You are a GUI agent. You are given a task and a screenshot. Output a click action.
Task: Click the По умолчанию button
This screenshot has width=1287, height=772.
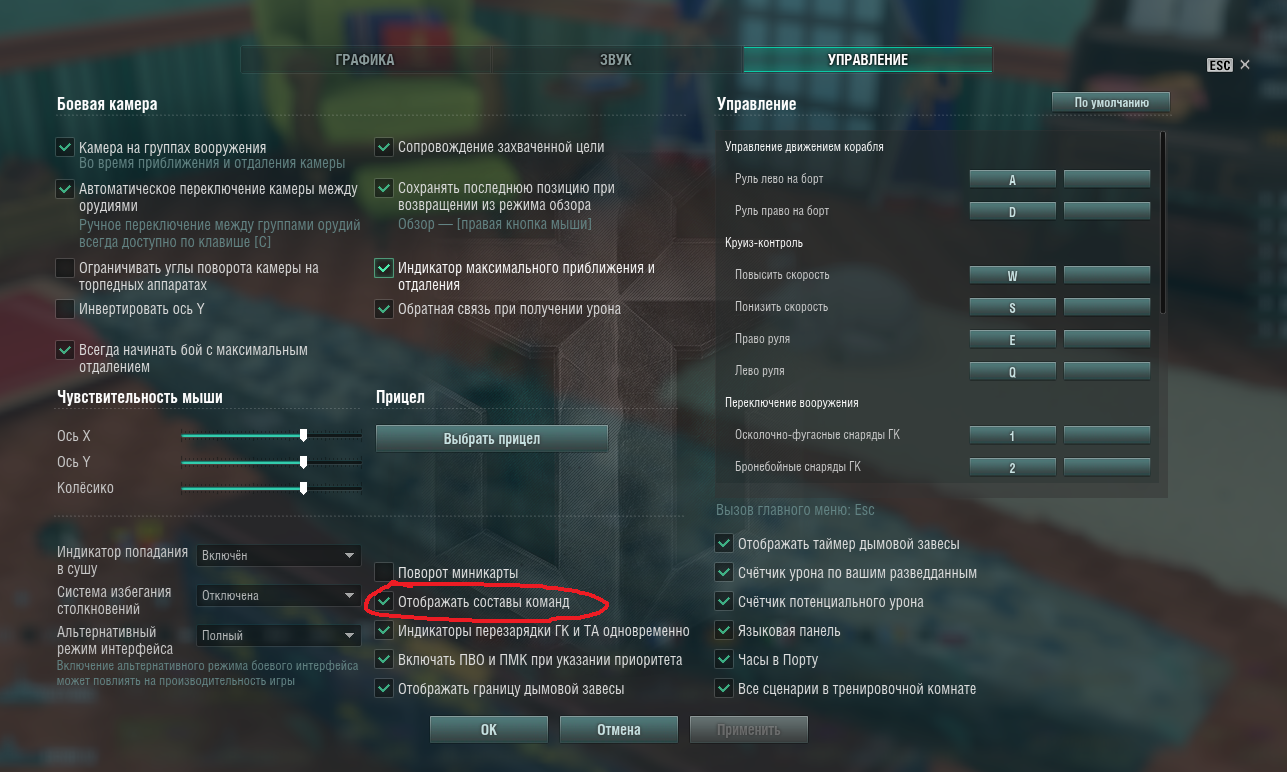1110,102
